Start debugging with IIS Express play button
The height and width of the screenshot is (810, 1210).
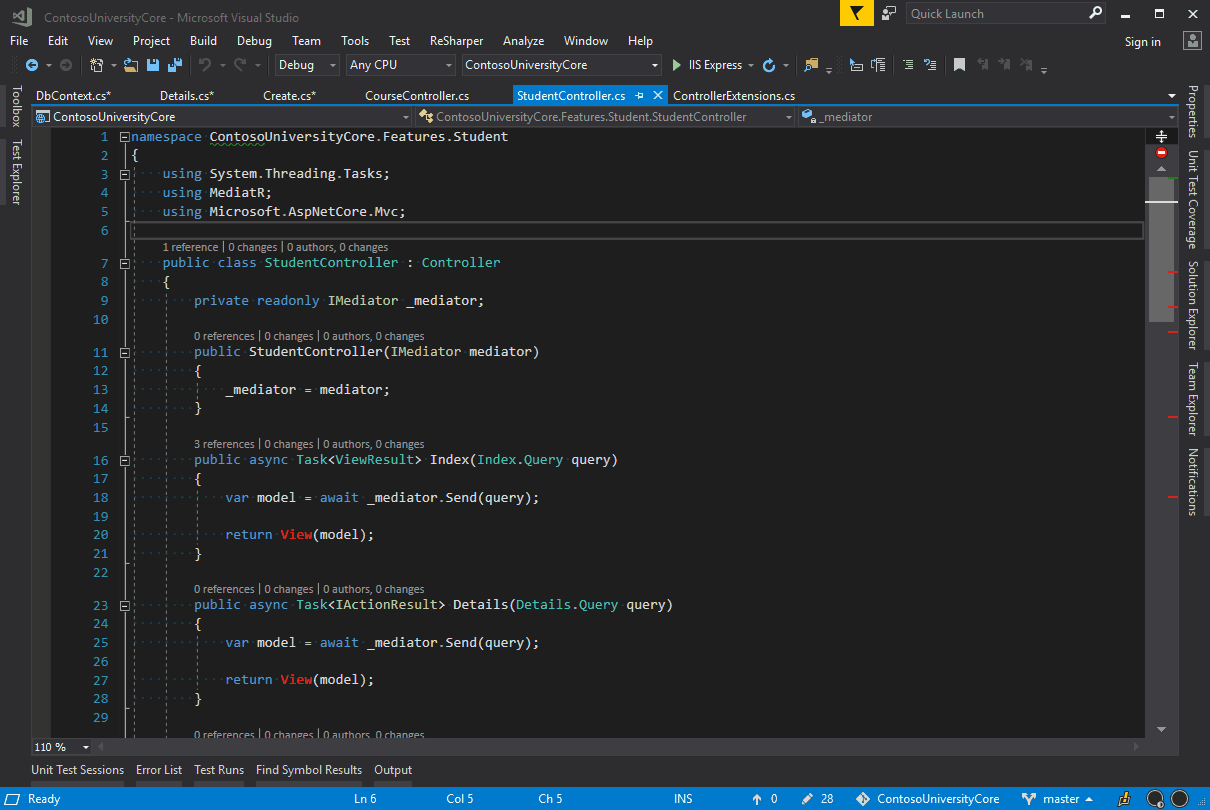click(677, 65)
